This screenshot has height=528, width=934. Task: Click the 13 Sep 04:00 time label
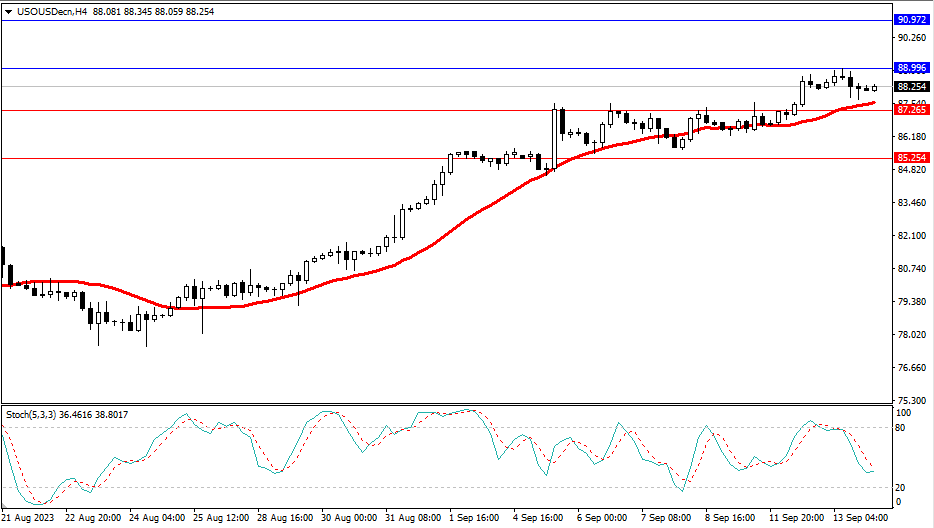pos(859,518)
